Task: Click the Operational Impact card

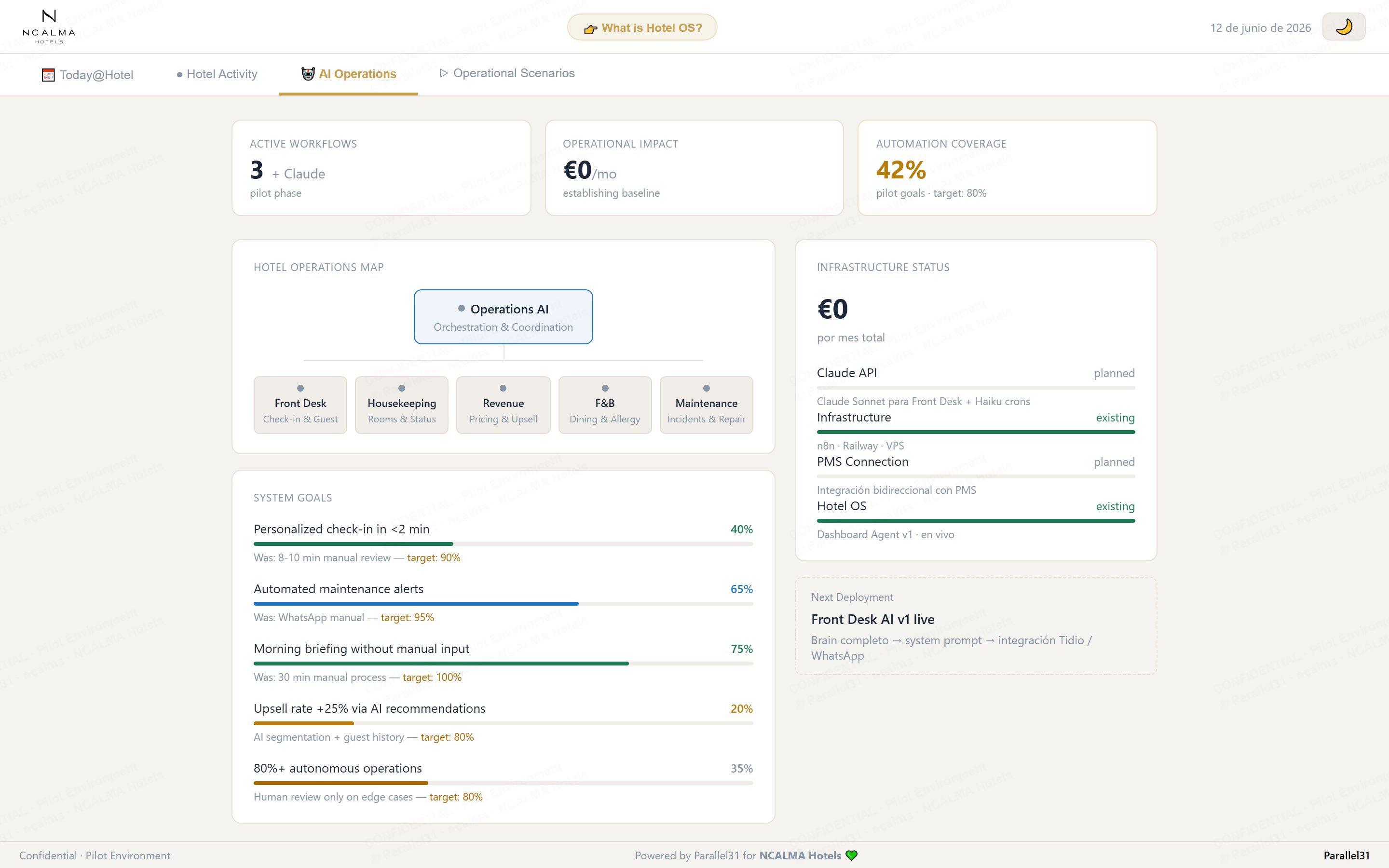Action: [694, 168]
